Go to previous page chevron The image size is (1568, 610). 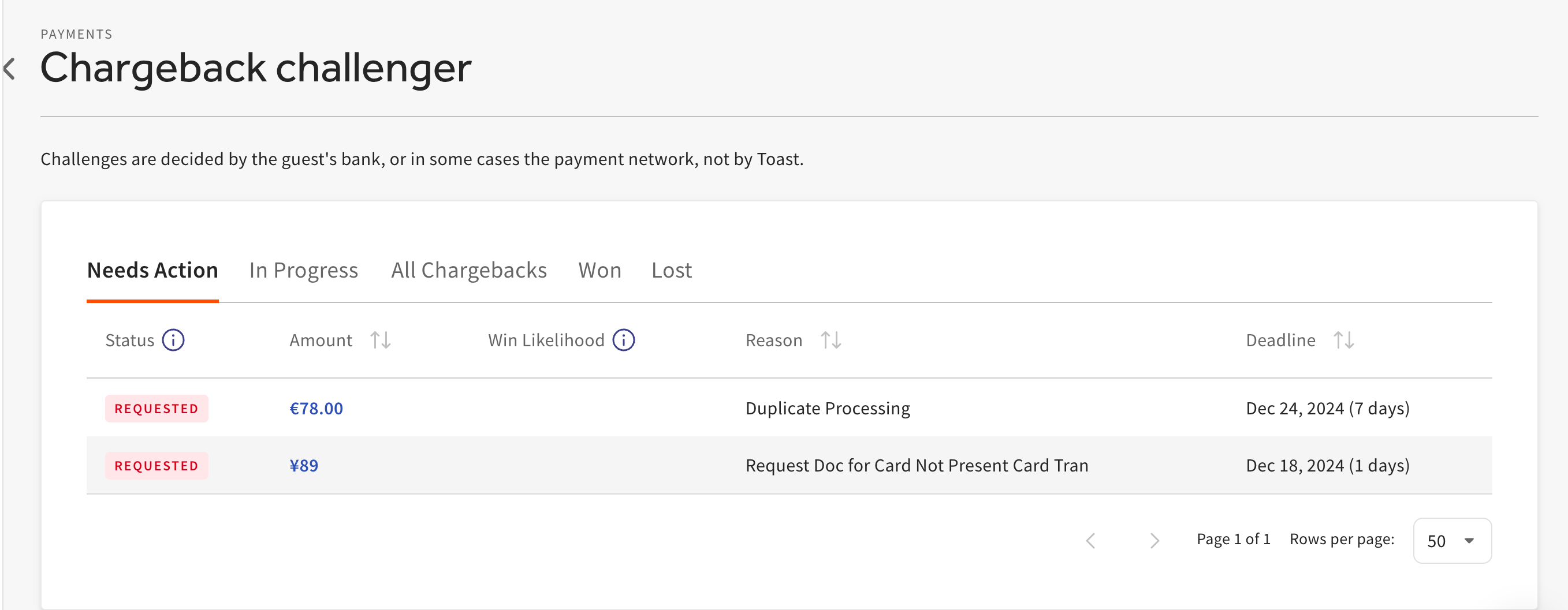click(x=1091, y=540)
